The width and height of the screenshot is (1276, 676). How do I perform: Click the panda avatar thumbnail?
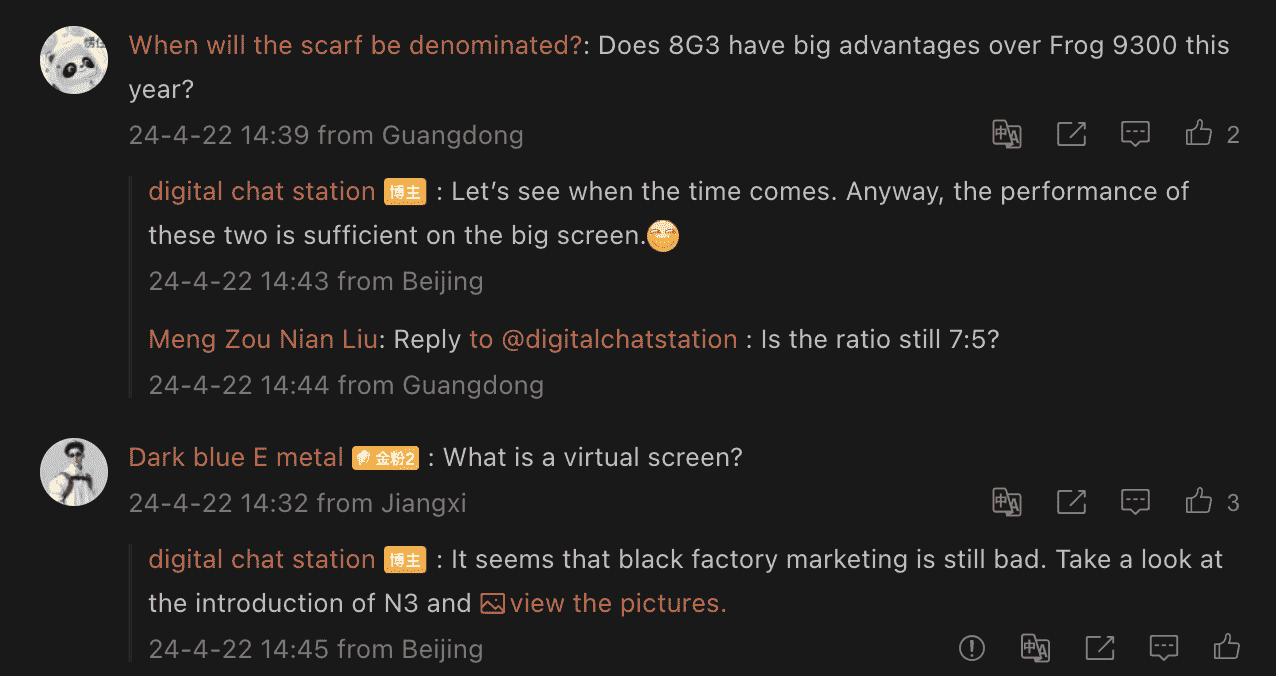(74, 60)
